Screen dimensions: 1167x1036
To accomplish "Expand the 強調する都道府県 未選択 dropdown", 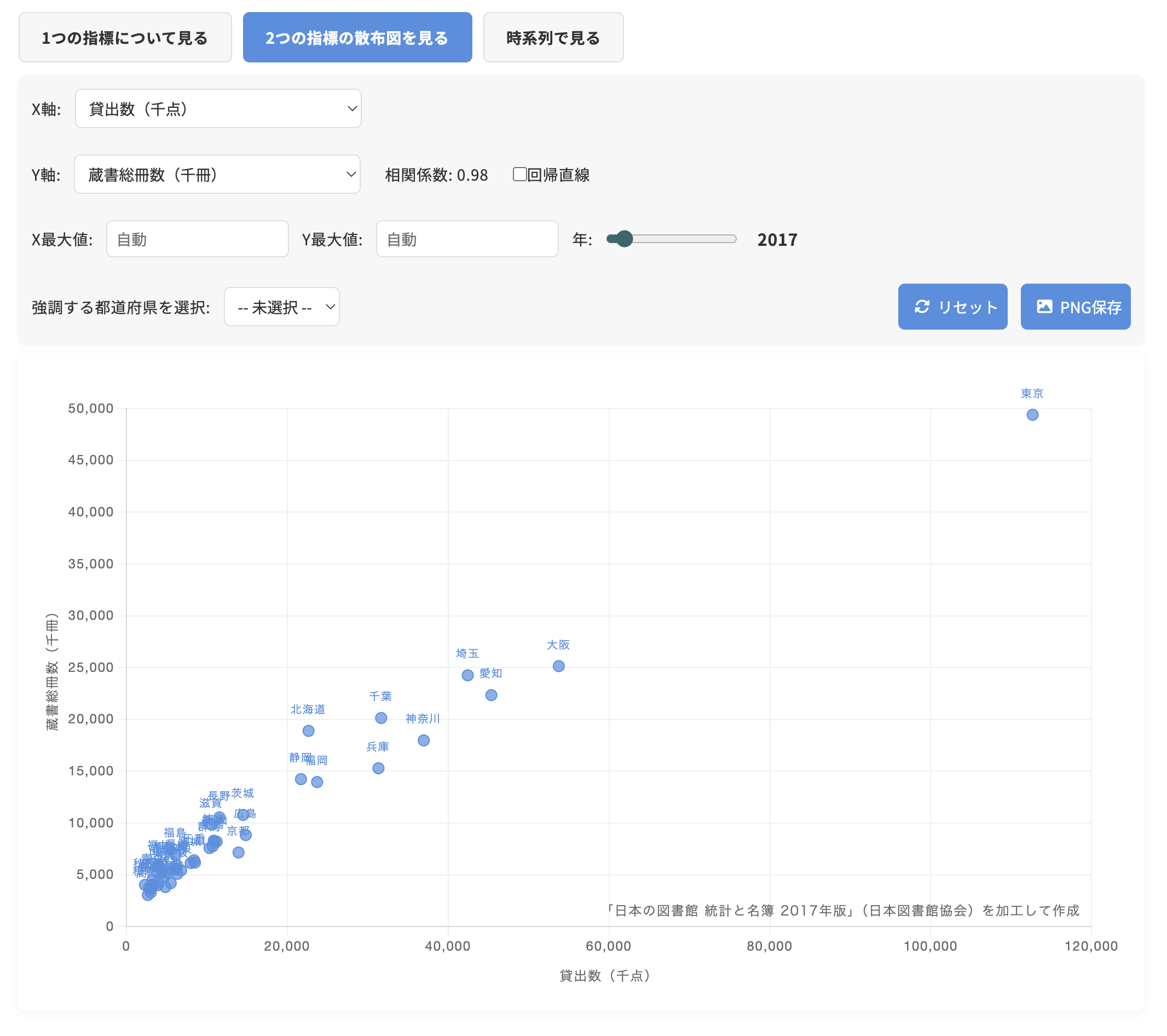I will [281, 307].
